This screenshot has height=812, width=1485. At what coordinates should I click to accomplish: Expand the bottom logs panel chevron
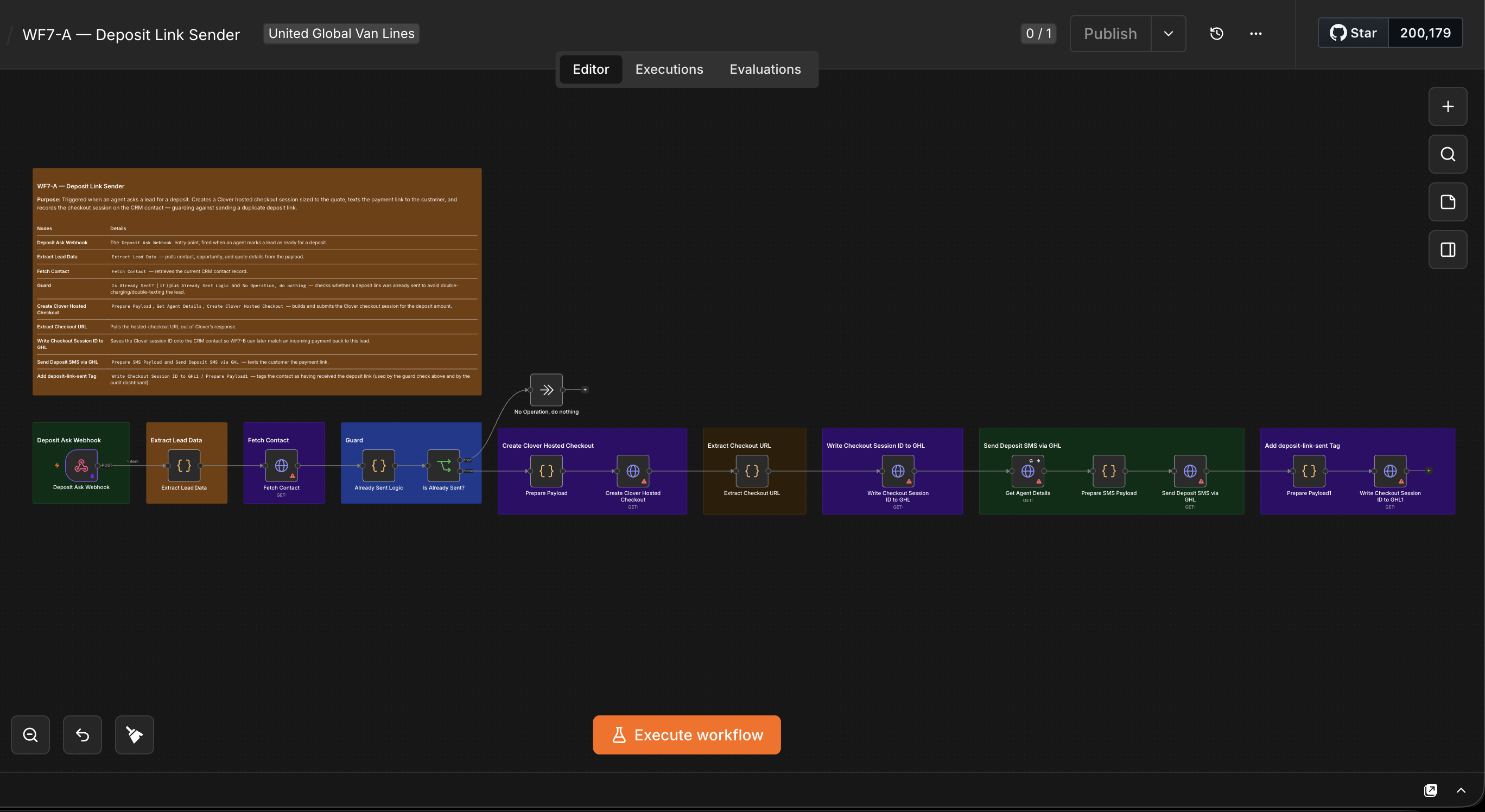[x=1461, y=790]
